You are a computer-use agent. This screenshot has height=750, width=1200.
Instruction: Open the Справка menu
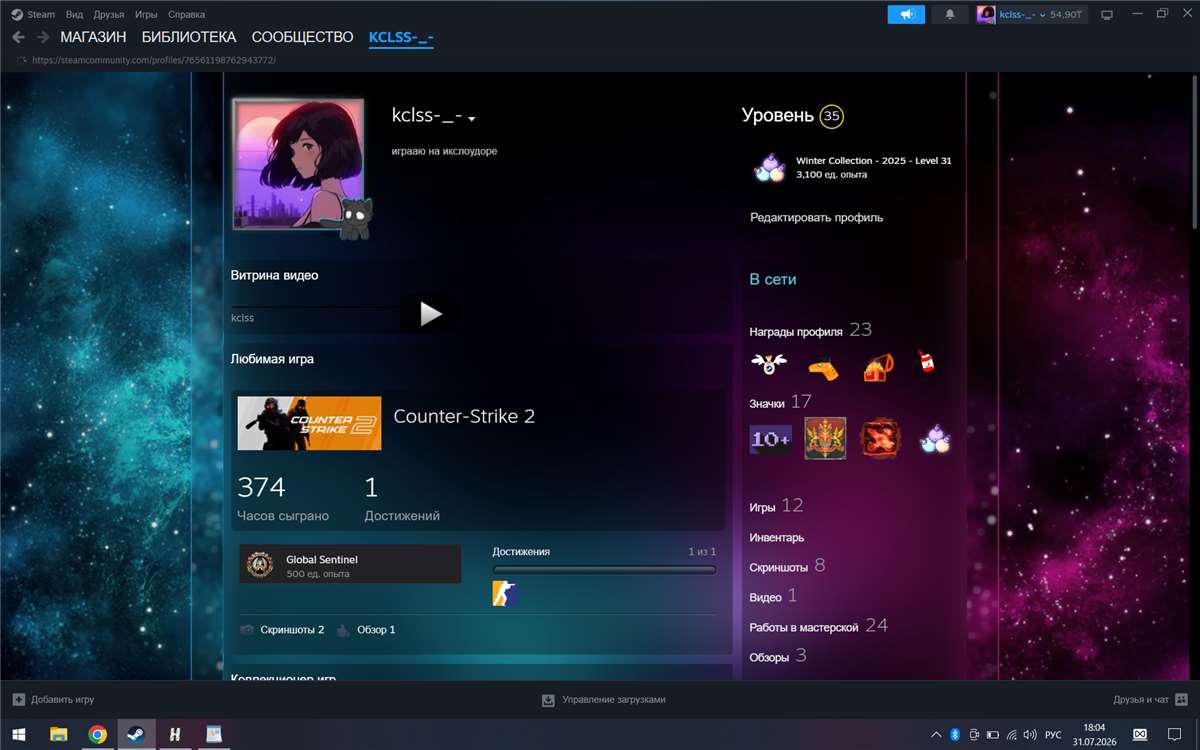(186, 15)
